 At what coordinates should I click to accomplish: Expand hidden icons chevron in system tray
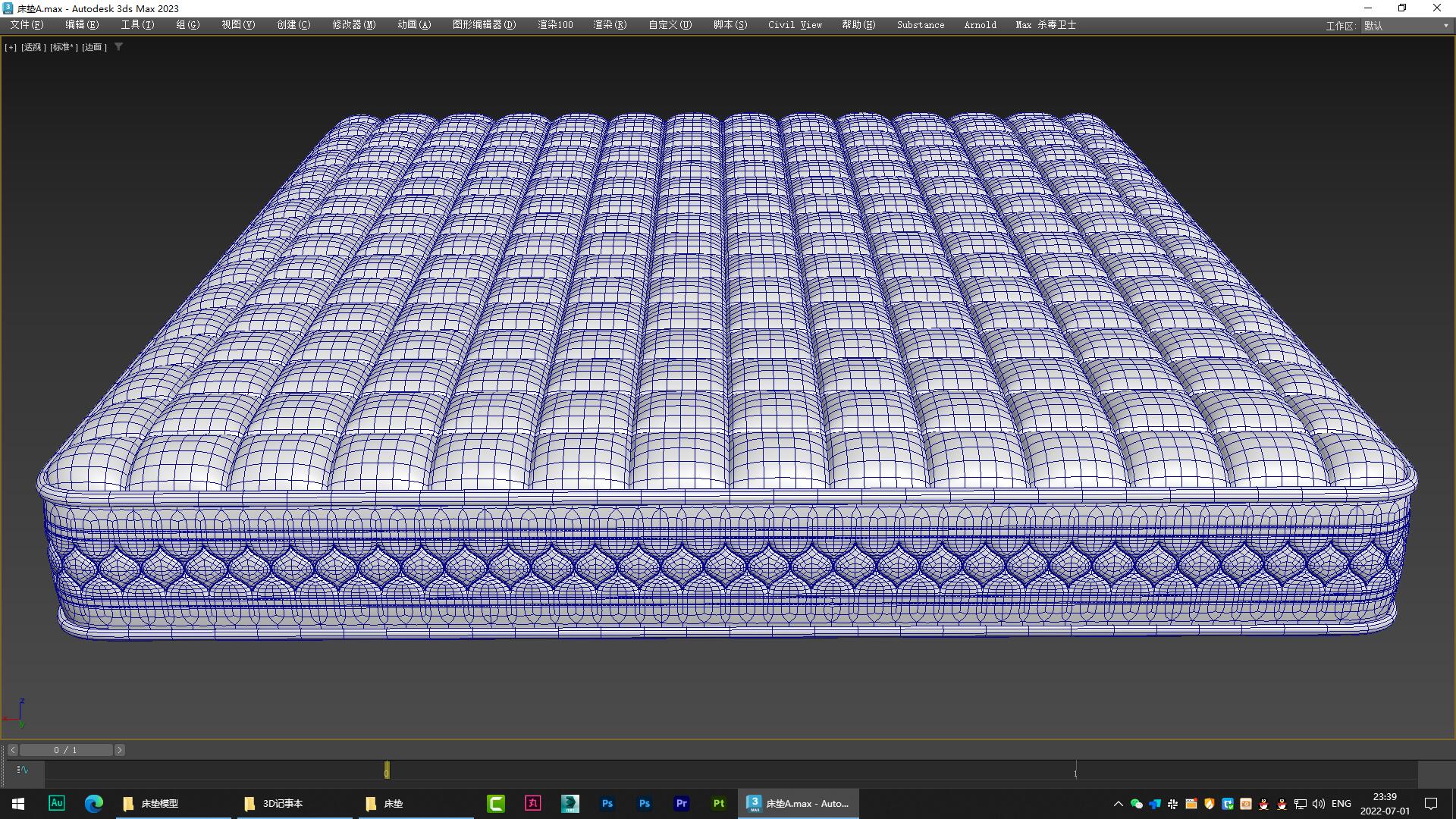[1119, 803]
